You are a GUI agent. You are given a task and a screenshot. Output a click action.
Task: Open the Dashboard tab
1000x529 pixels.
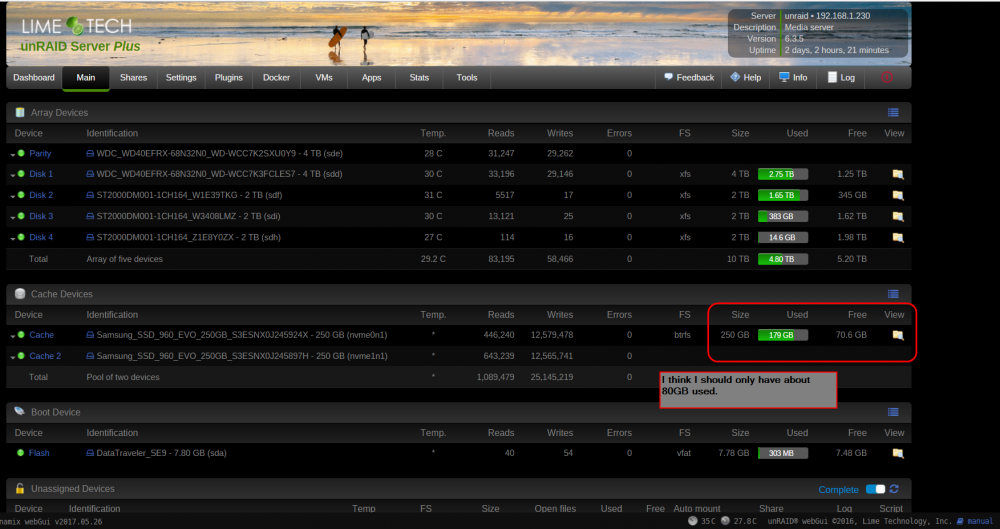[x=34, y=77]
